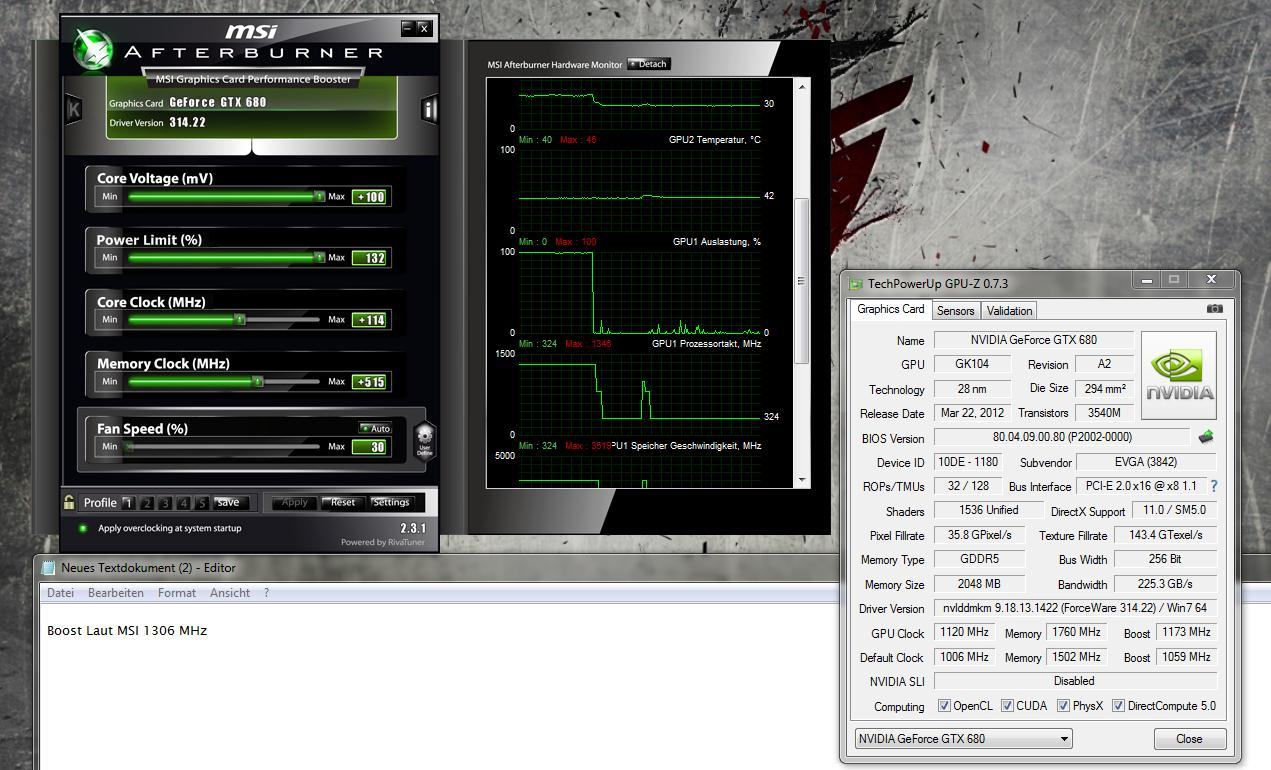The height and width of the screenshot is (770, 1271).
Task: Click the NVIDIA logo in GPU-Z
Action: pyautogui.click(x=1179, y=375)
